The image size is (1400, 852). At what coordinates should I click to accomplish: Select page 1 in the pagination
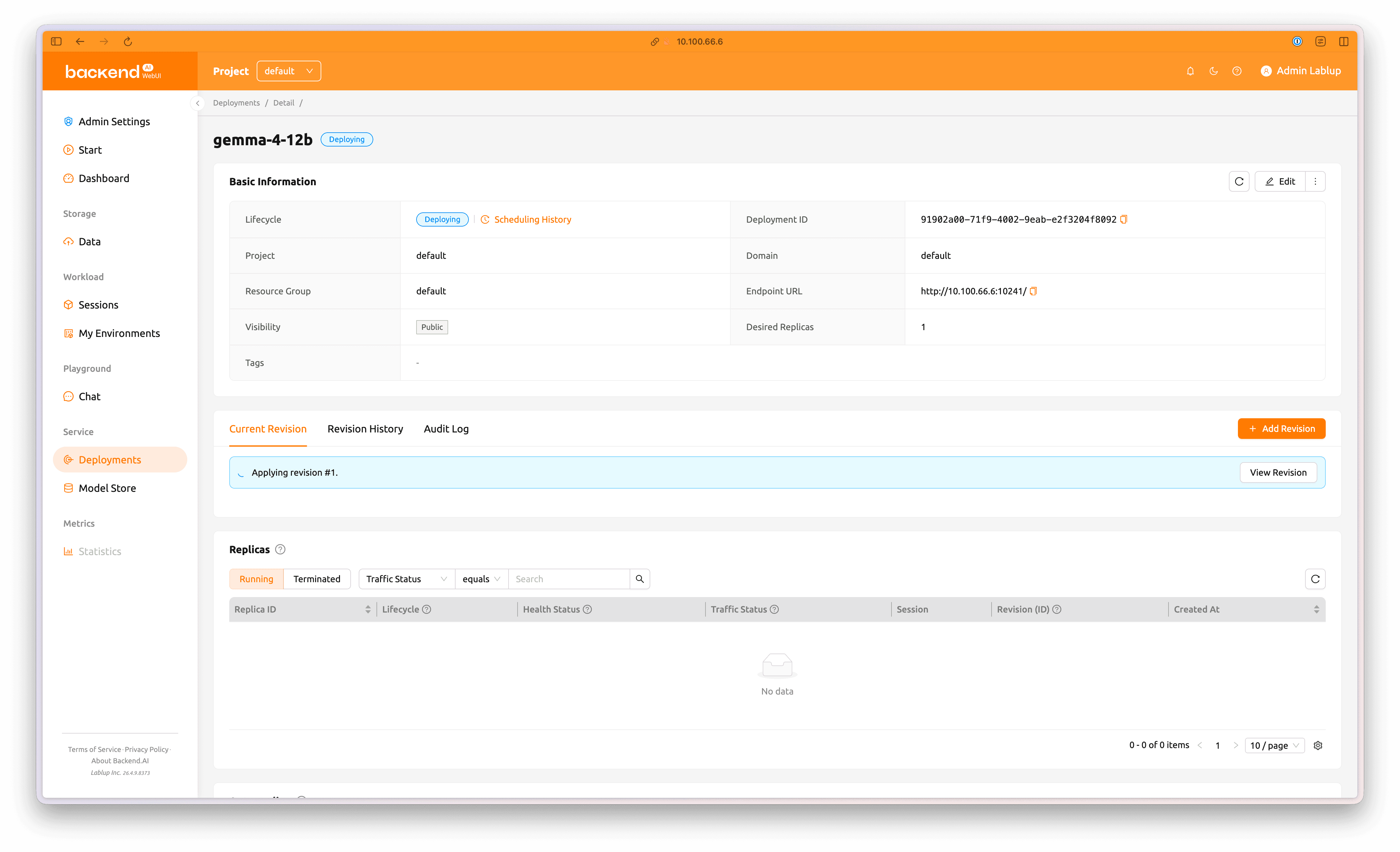pos(1218,745)
